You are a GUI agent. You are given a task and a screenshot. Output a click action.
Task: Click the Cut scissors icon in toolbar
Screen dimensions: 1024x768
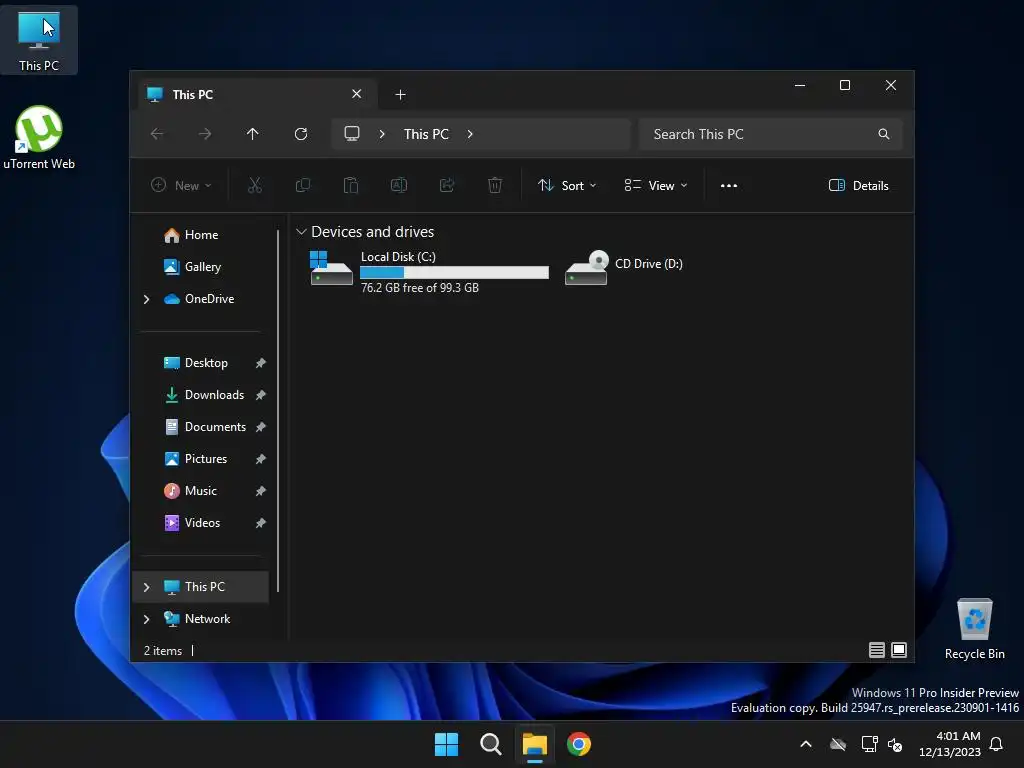(x=255, y=185)
